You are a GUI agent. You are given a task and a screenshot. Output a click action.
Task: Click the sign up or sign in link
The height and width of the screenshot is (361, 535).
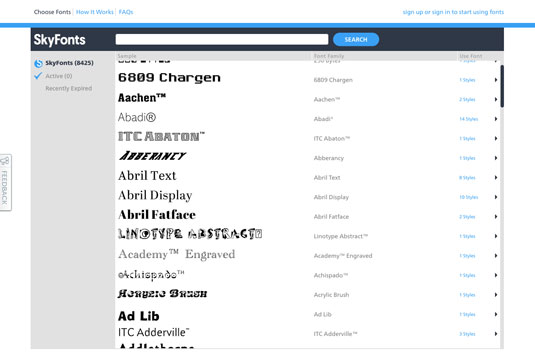[453, 12]
